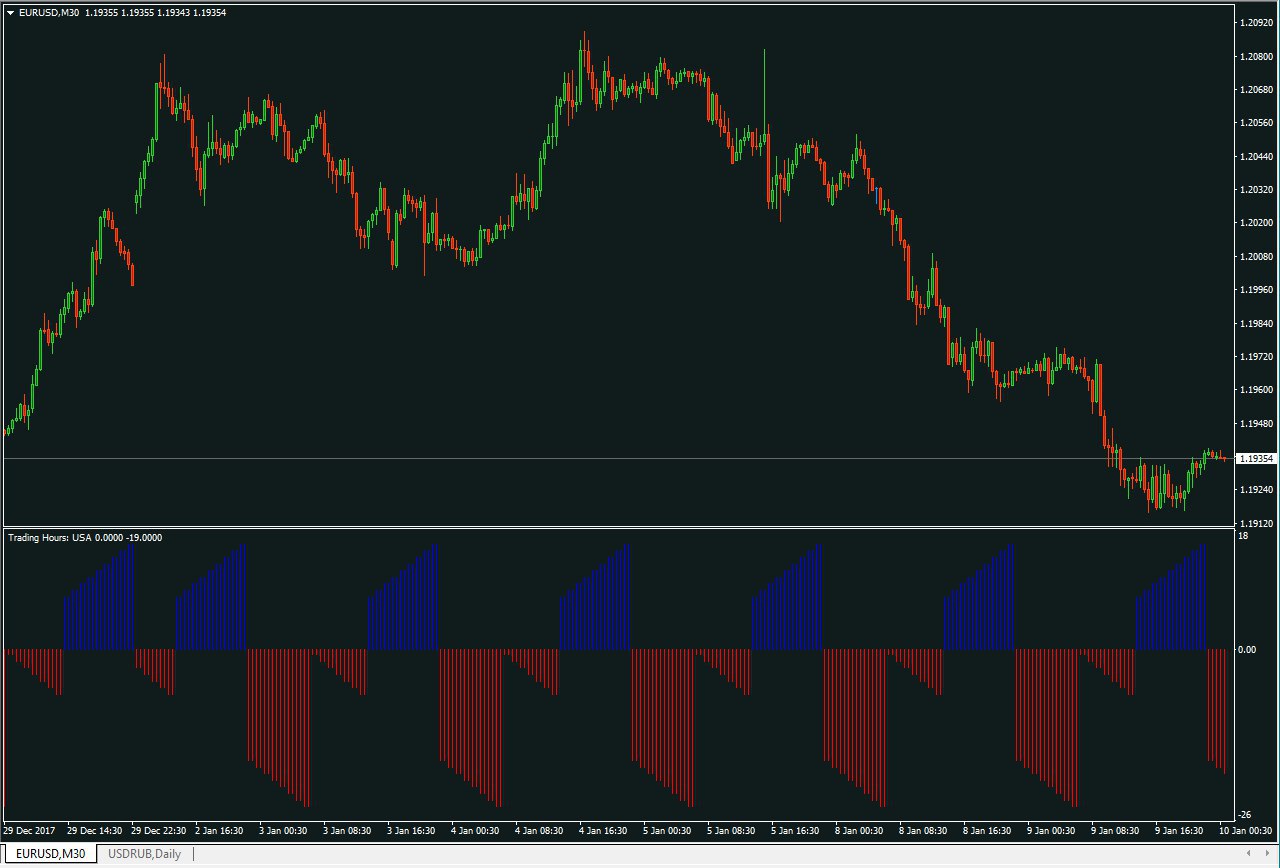
Task: Select the 'Trading Hours: USA' indicator label
Action: (50, 537)
